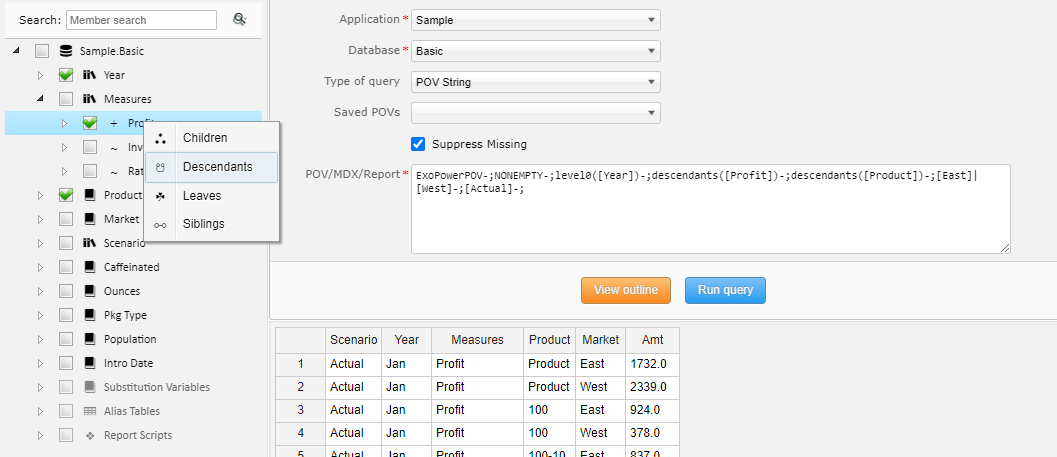Select the Alias Tables tree item
Viewport: 1057px width, 457px height.
pyautogui.click(x=131, y=411)
